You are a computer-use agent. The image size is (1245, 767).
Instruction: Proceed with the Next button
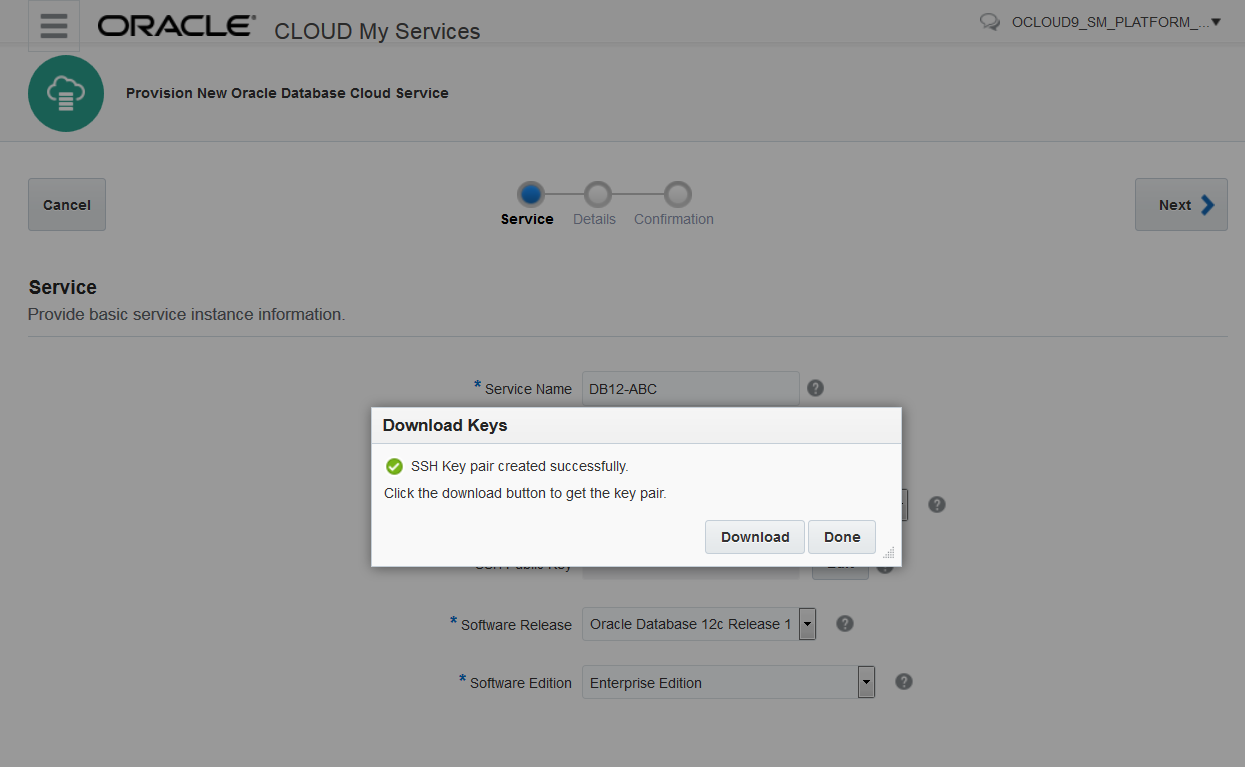pyautogui.click(x=1180, y=204)
